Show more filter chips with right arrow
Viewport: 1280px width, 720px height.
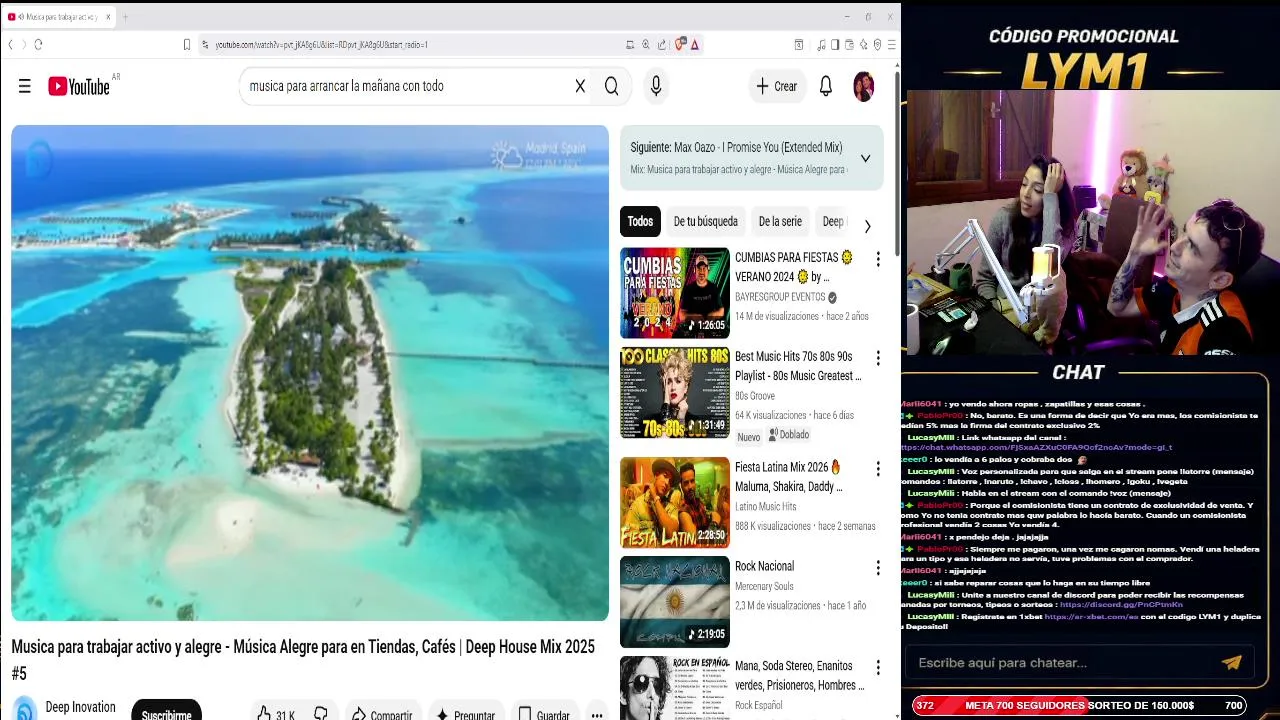867,226
